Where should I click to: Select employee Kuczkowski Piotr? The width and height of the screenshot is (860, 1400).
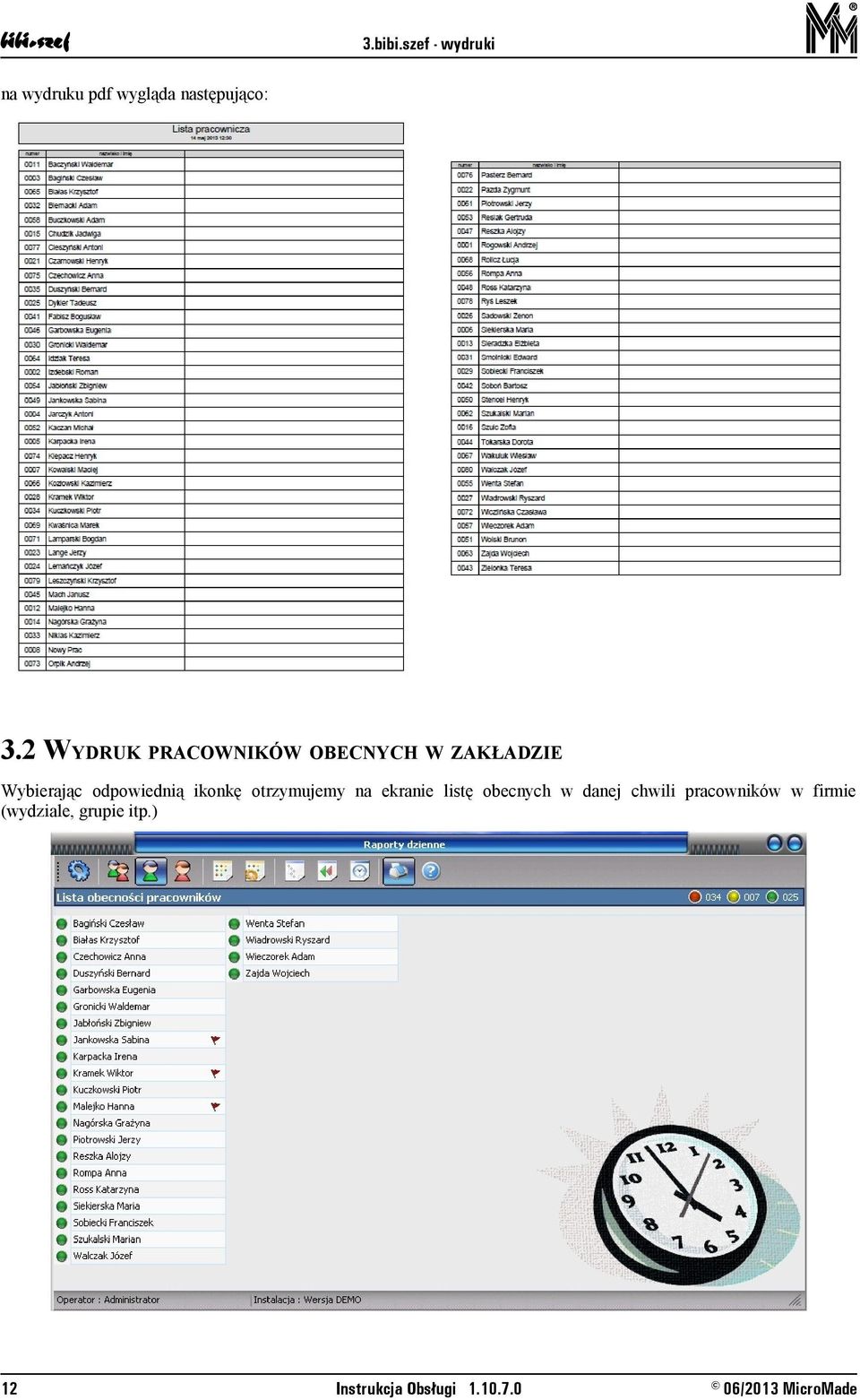pyautogui.click(x=107, y=1090)
